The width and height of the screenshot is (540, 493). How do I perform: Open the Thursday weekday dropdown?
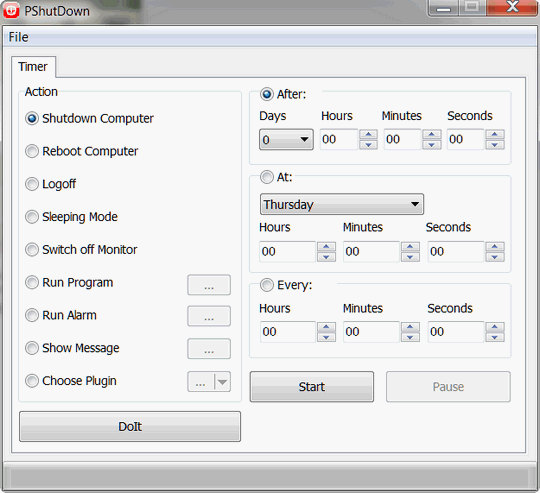[x=342, y=204]
